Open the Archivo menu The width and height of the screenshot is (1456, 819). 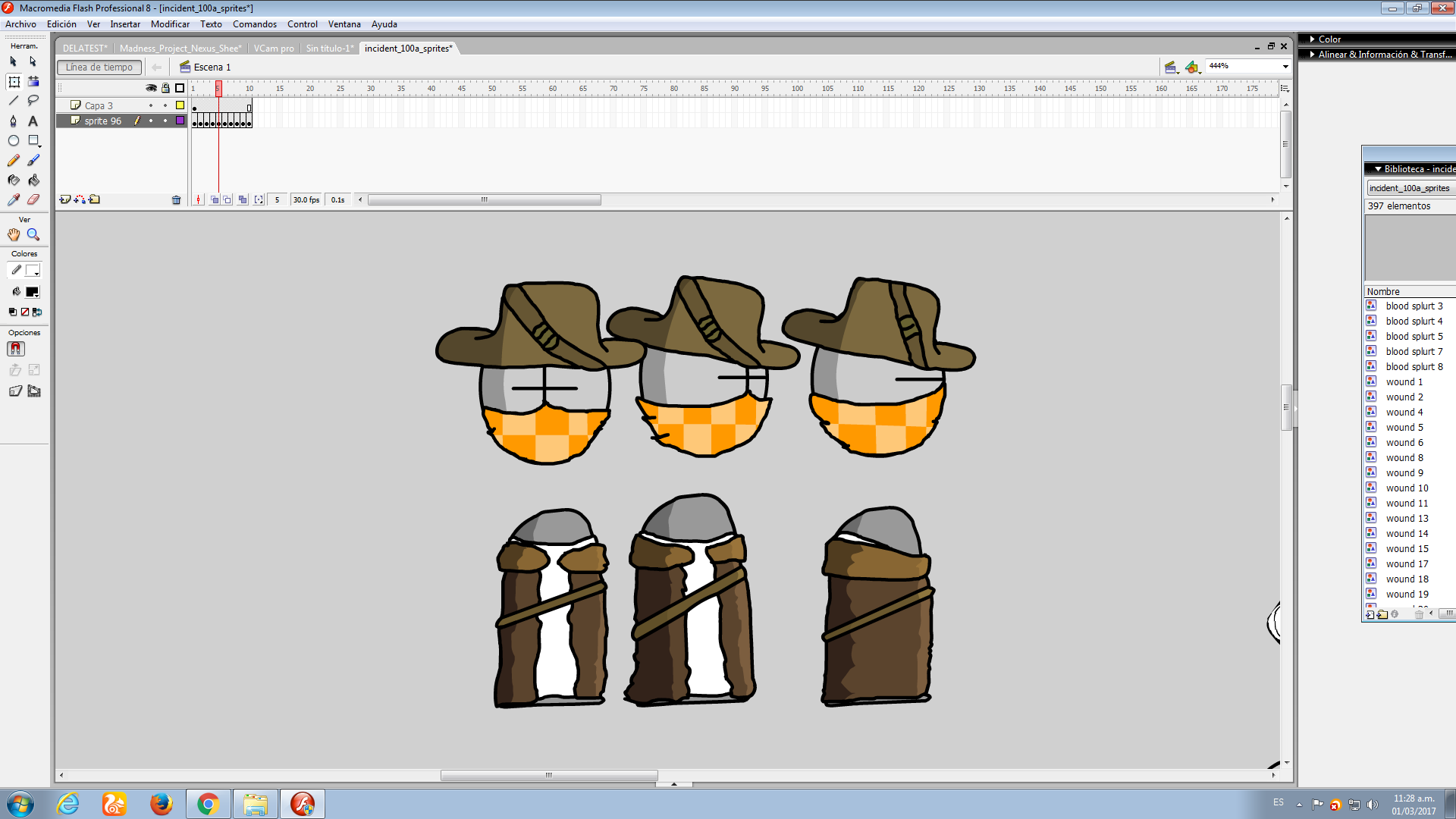click(20, 24)
